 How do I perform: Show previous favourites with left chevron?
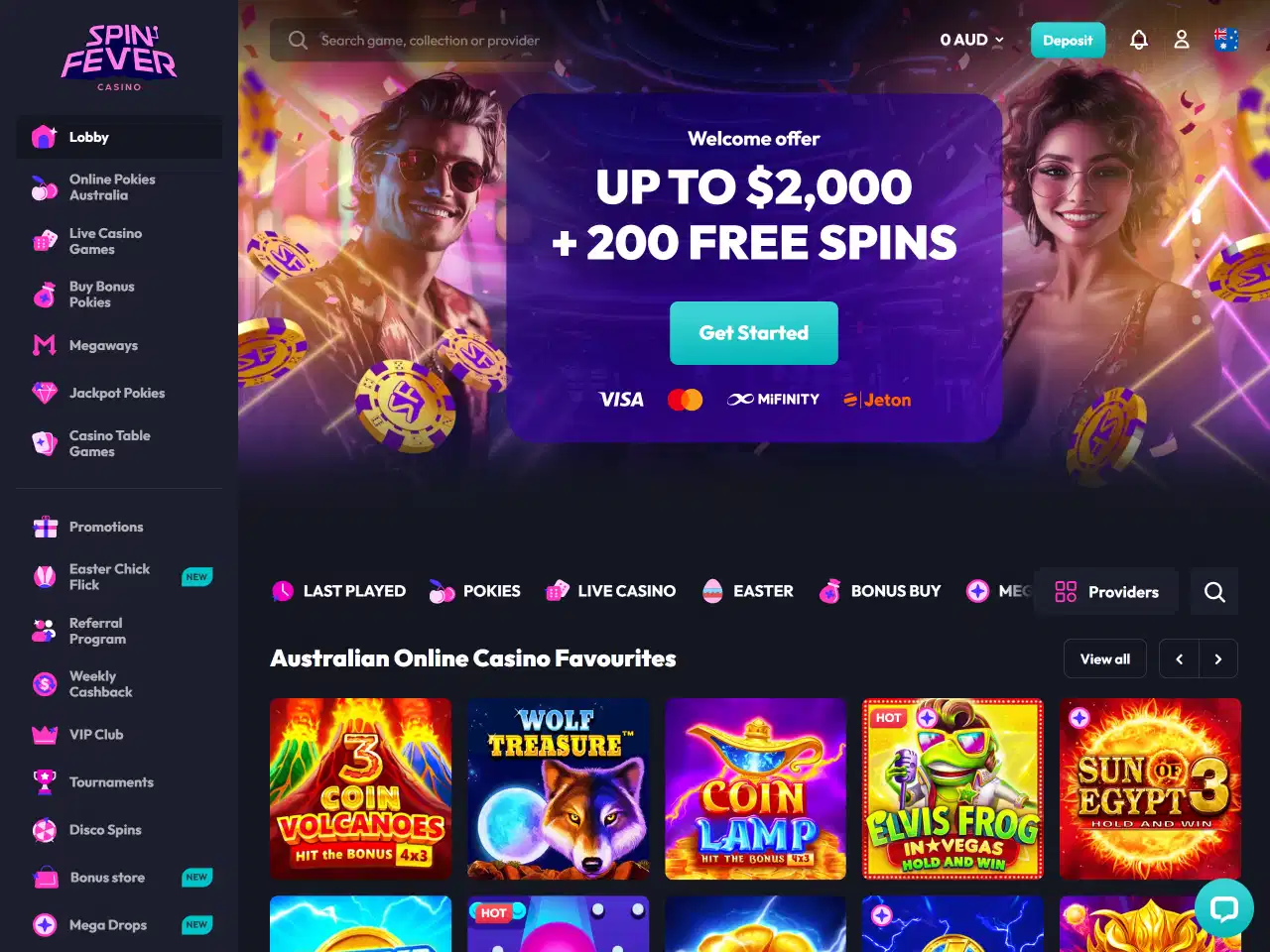(x=1179, y=658)
